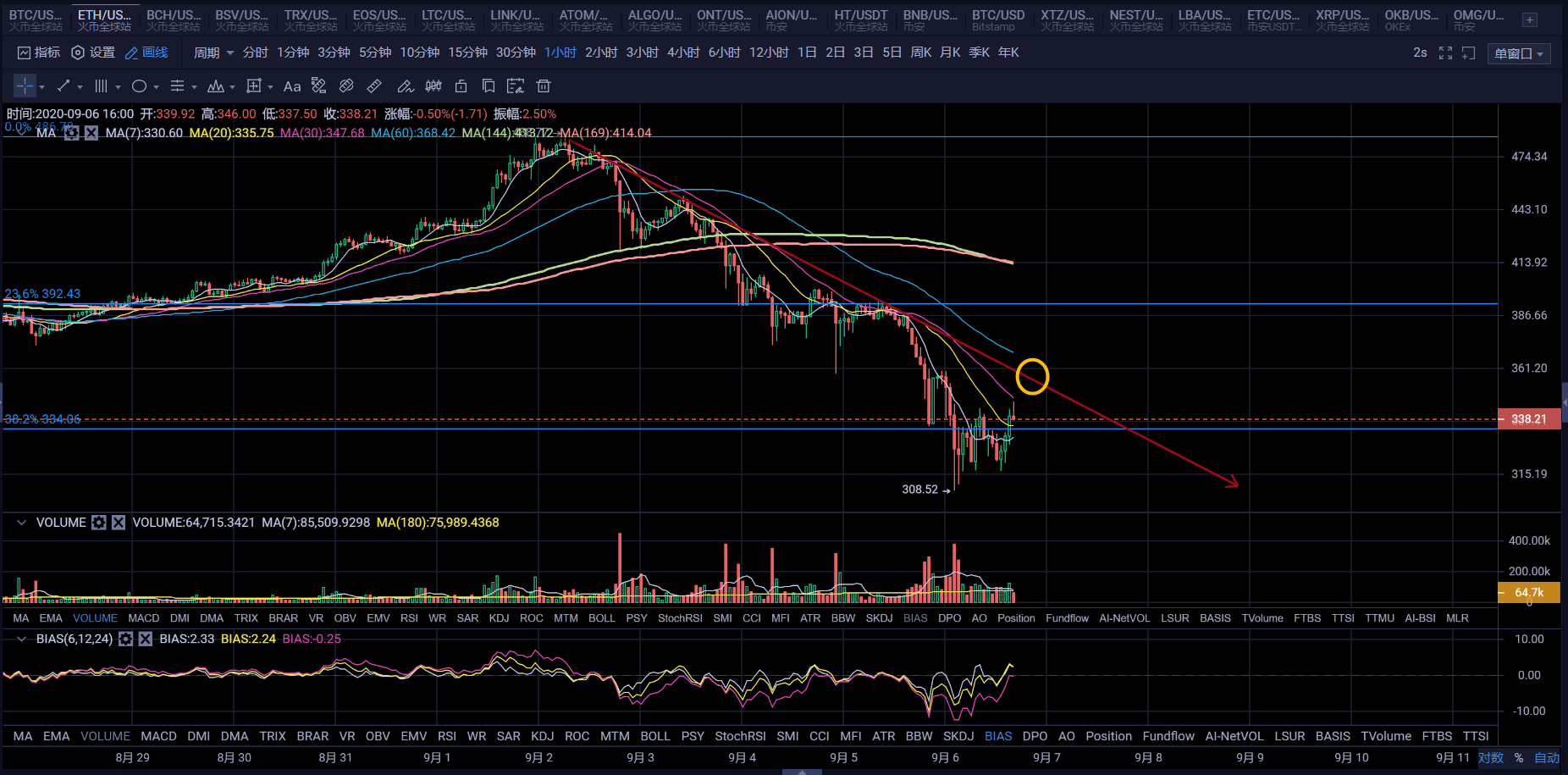This screenshot has height=775, width=1568.
Task: Toggle percent scale mode
Action: (x=1520, y=758)
